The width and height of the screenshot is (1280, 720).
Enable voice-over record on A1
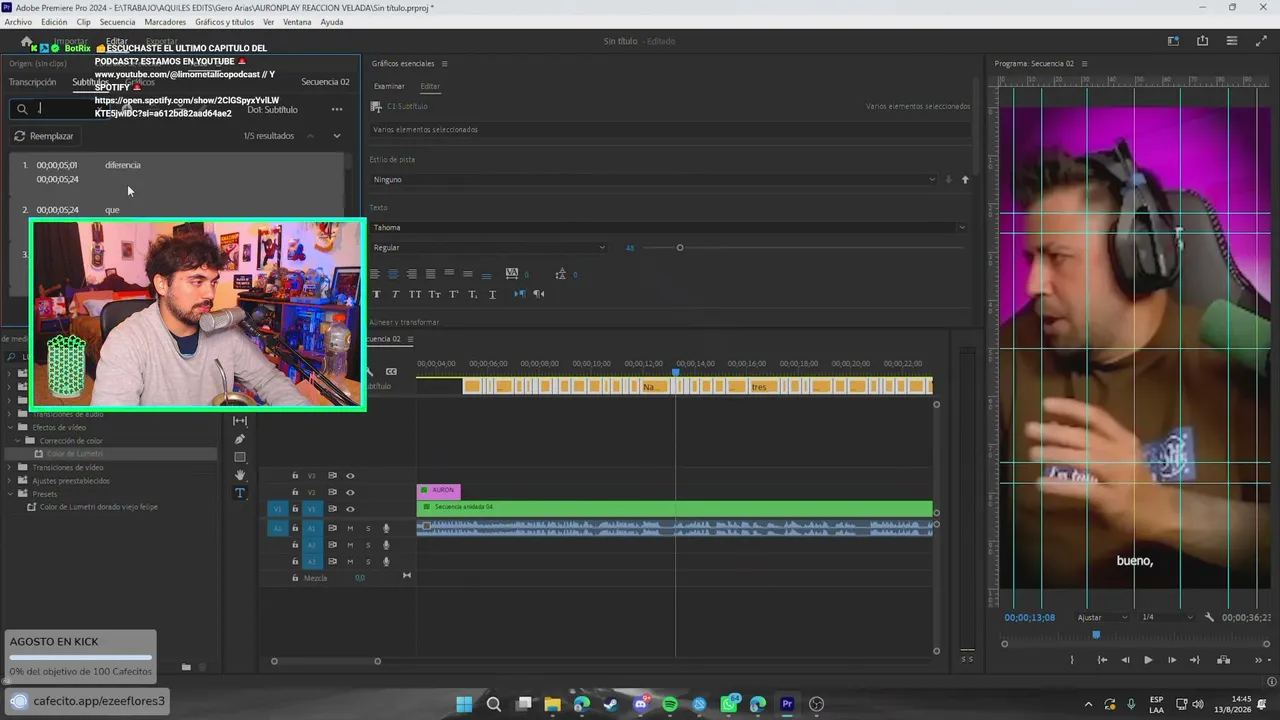click(x=386, y=528)
